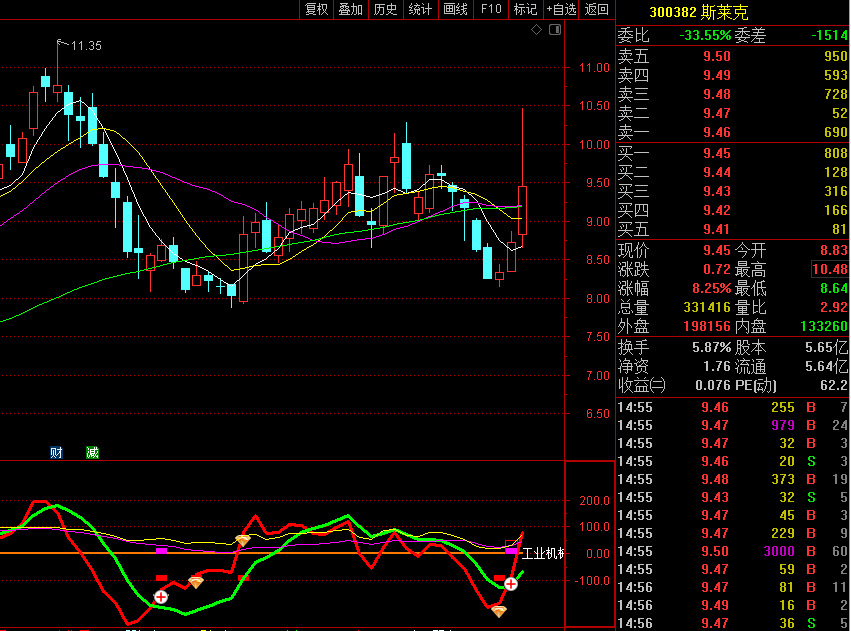Click the 工业机械 sector label in the indicator

click(x=543, y=554)
